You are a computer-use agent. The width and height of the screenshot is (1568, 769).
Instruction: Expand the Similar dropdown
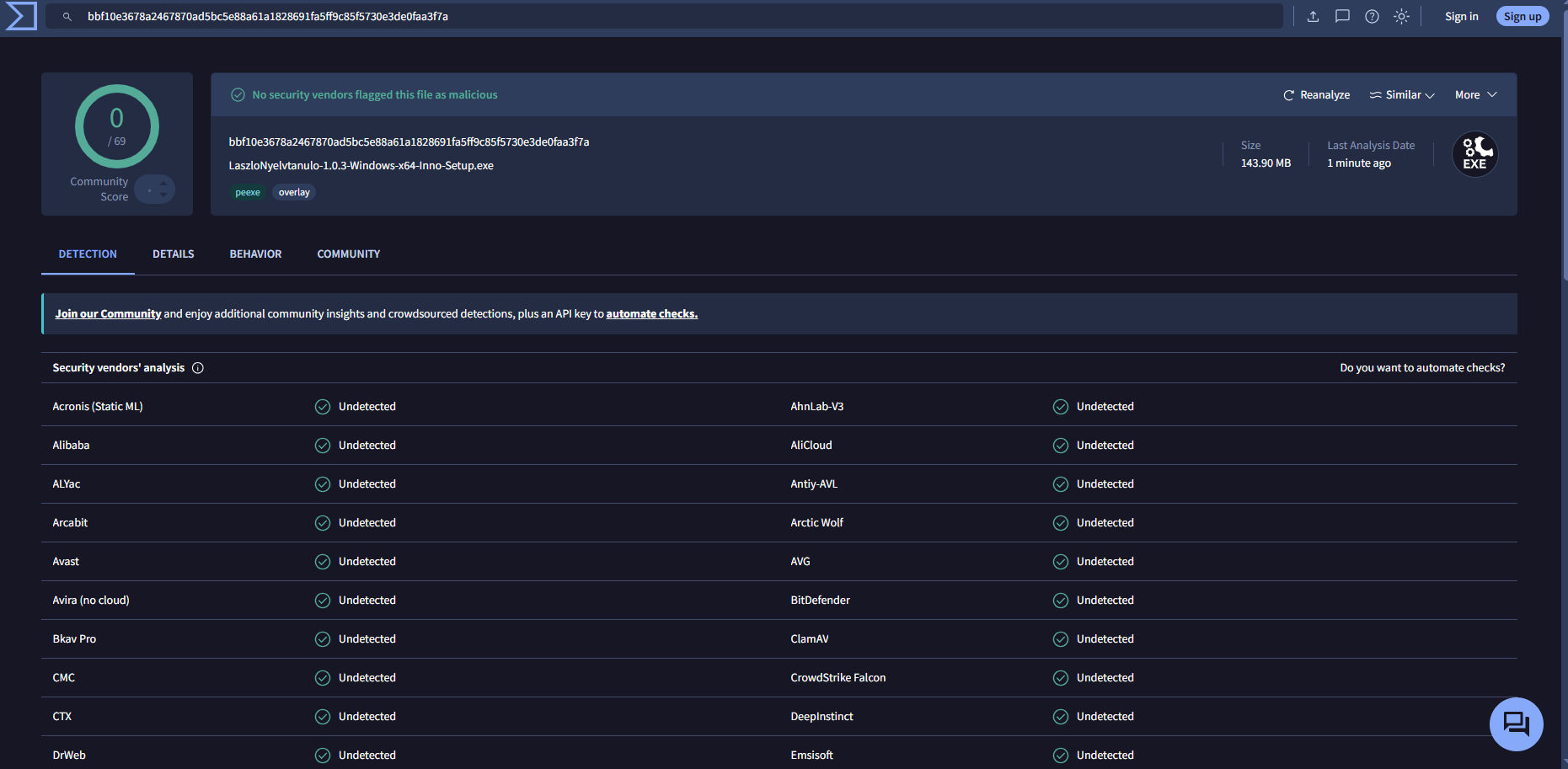1402,95
